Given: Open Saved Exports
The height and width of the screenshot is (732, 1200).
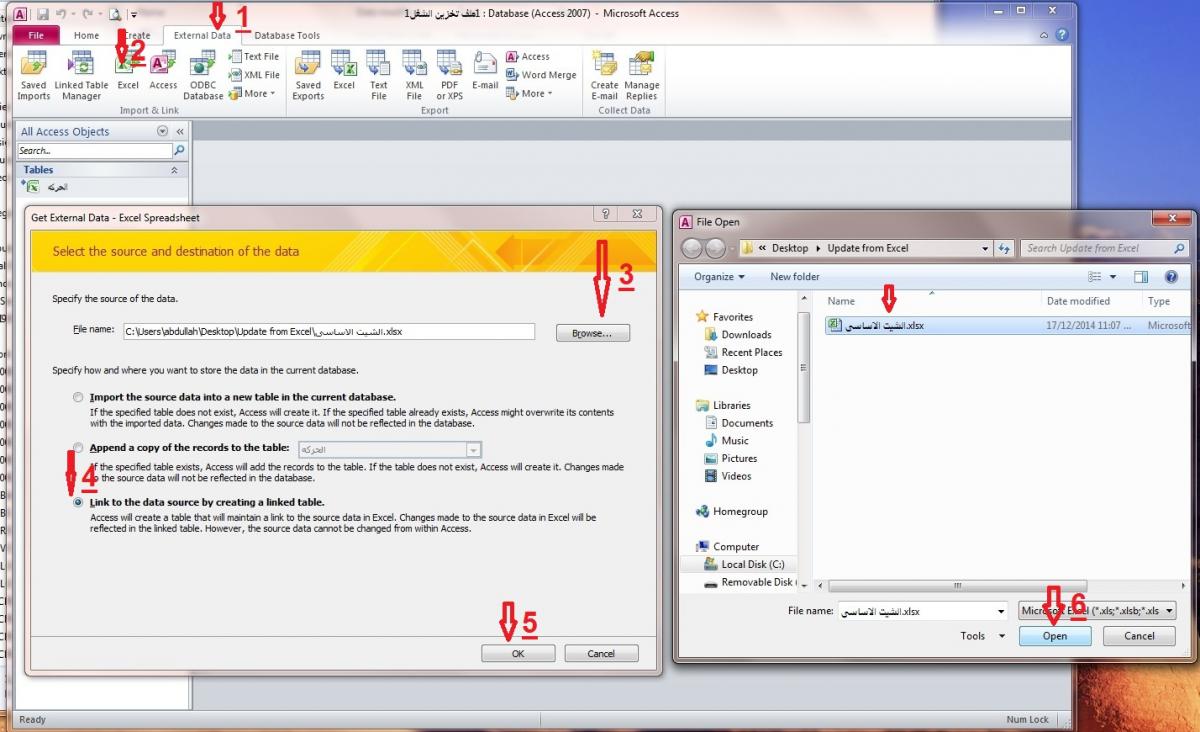Looking at the screenshot, I should point(308,76).
